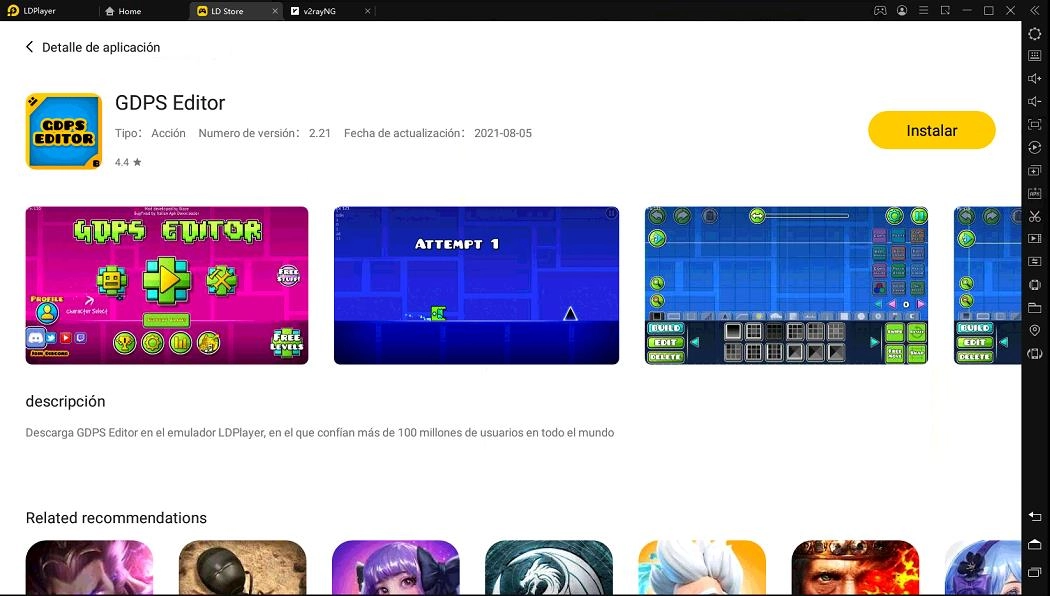This screenshot has height=596, width=1050.
Task: Click the description text about LDPlayer emulator
Action: pyautogui.click(x=319, y=433)
